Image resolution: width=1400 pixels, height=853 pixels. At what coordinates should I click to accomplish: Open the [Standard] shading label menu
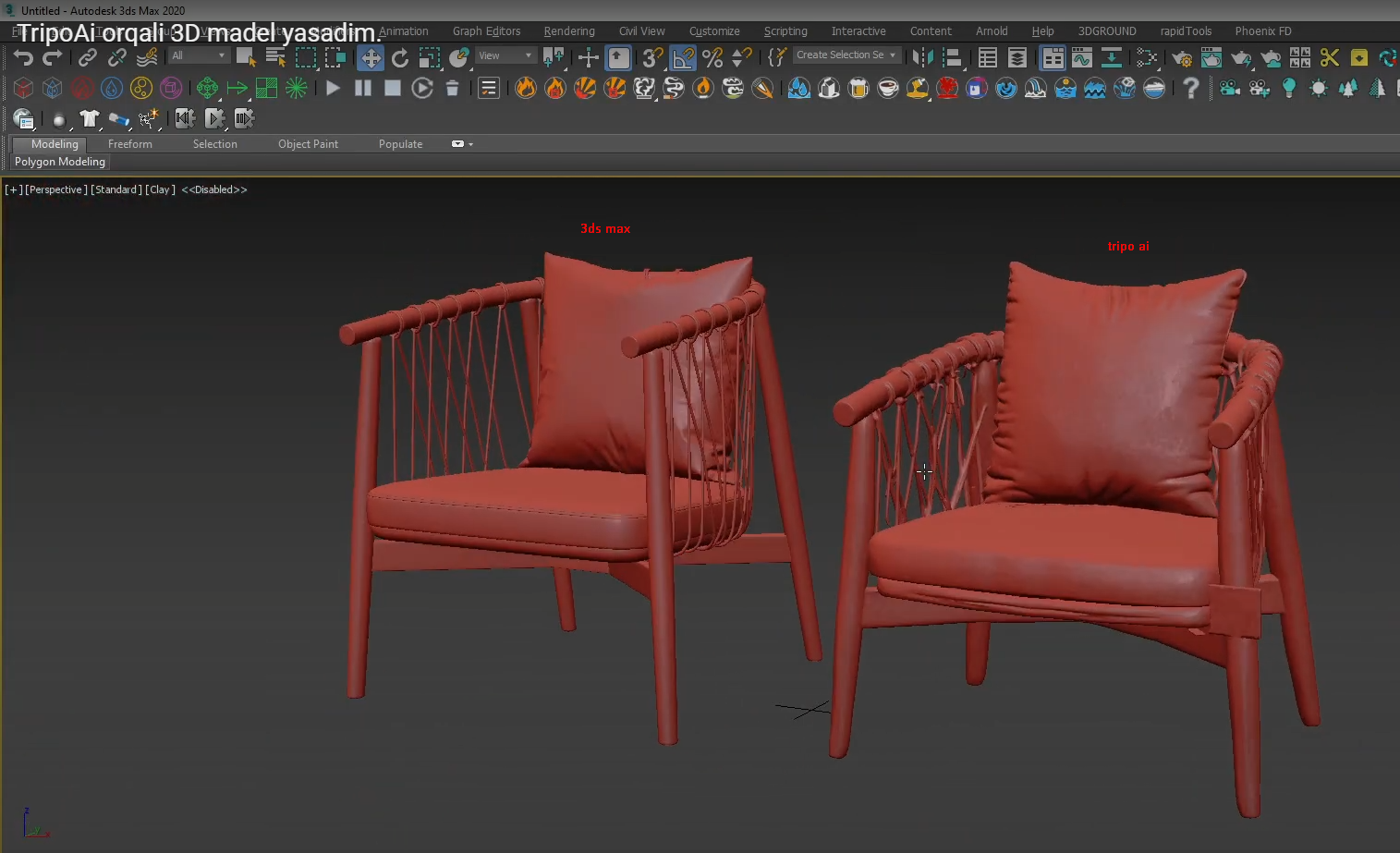click(x=116, y=189)
